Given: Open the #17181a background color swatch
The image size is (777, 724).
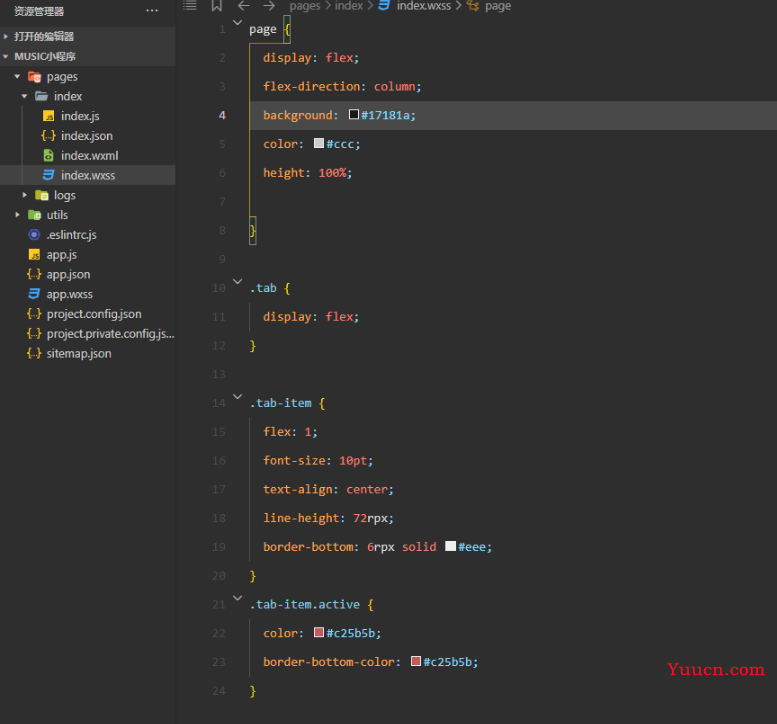Looking at the screenshot, I should (x=354, y=114).
